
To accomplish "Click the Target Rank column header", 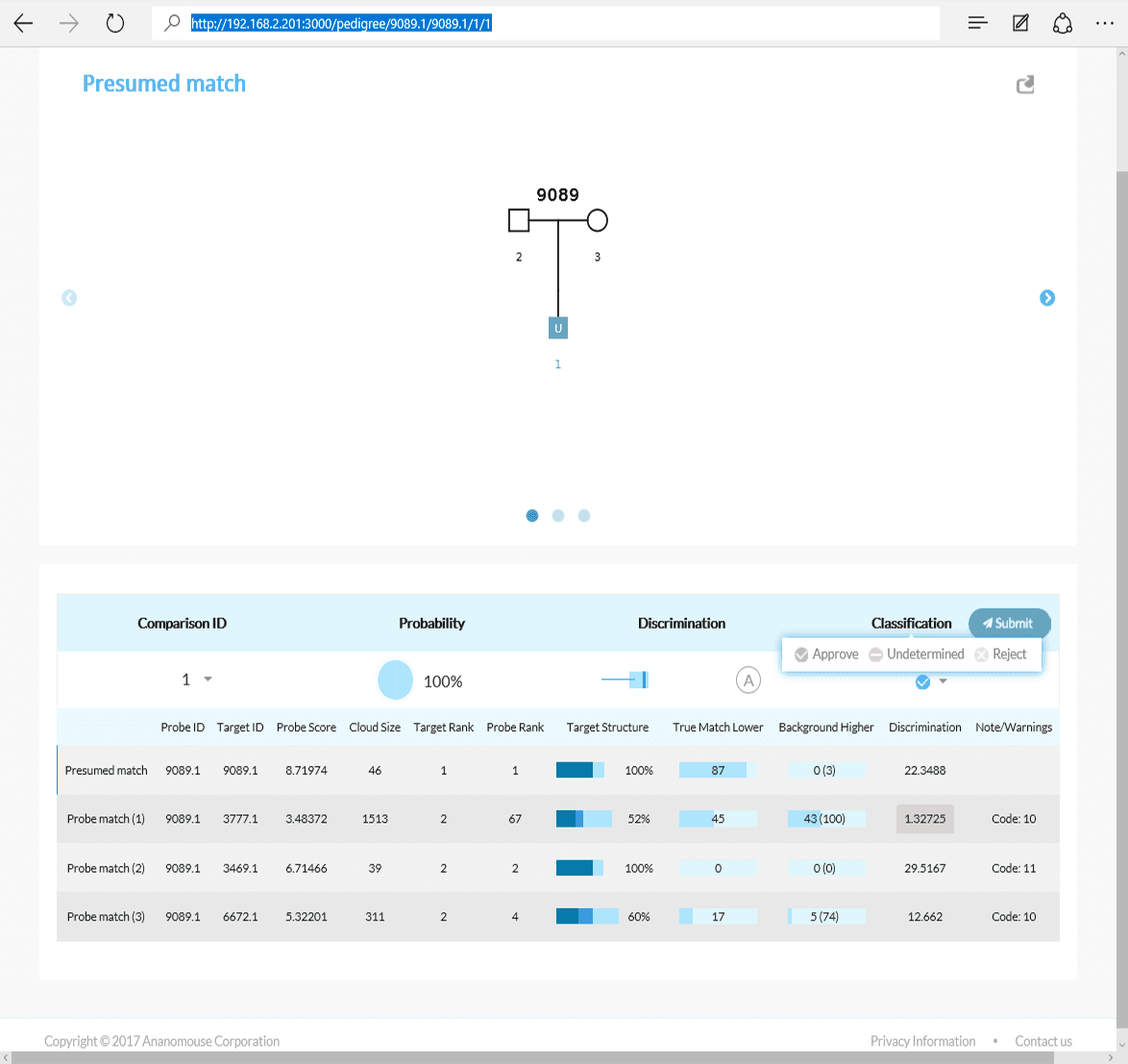I will [x=444, y=728].
